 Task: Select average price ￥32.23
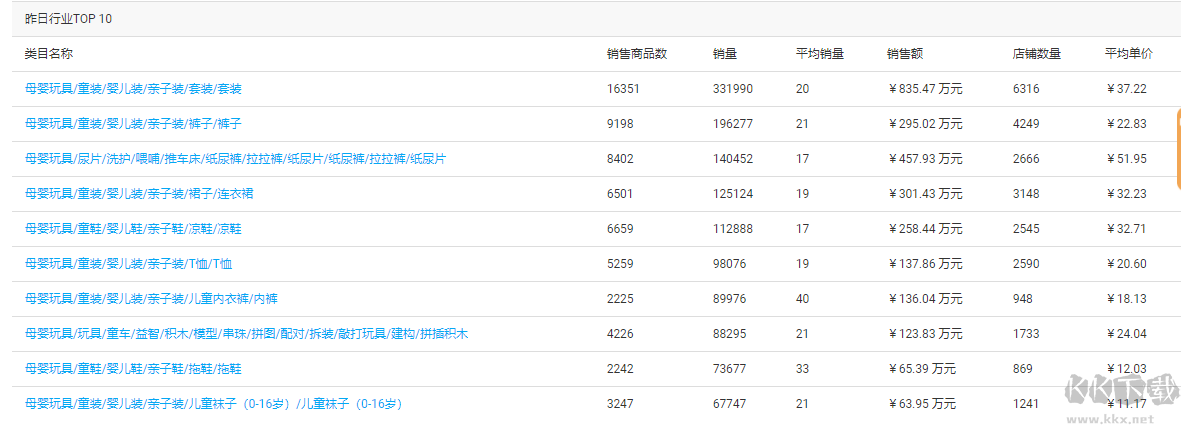(x=1126, y=193)
